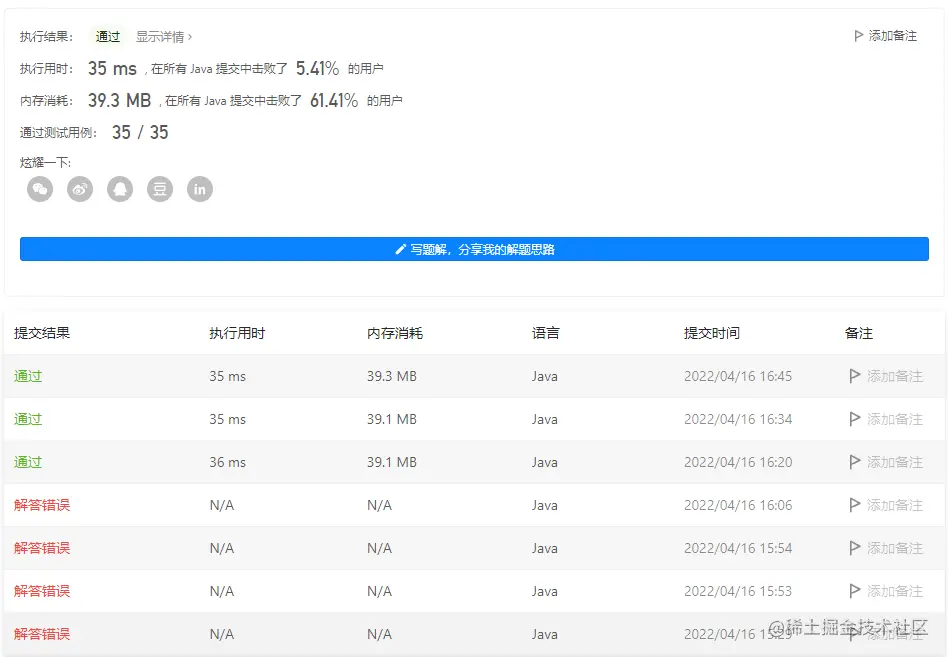948x657 pixels.
Task: Click flag icon in the 16:20 submission row
Action: pyautogui.click(x=854, y=462)
